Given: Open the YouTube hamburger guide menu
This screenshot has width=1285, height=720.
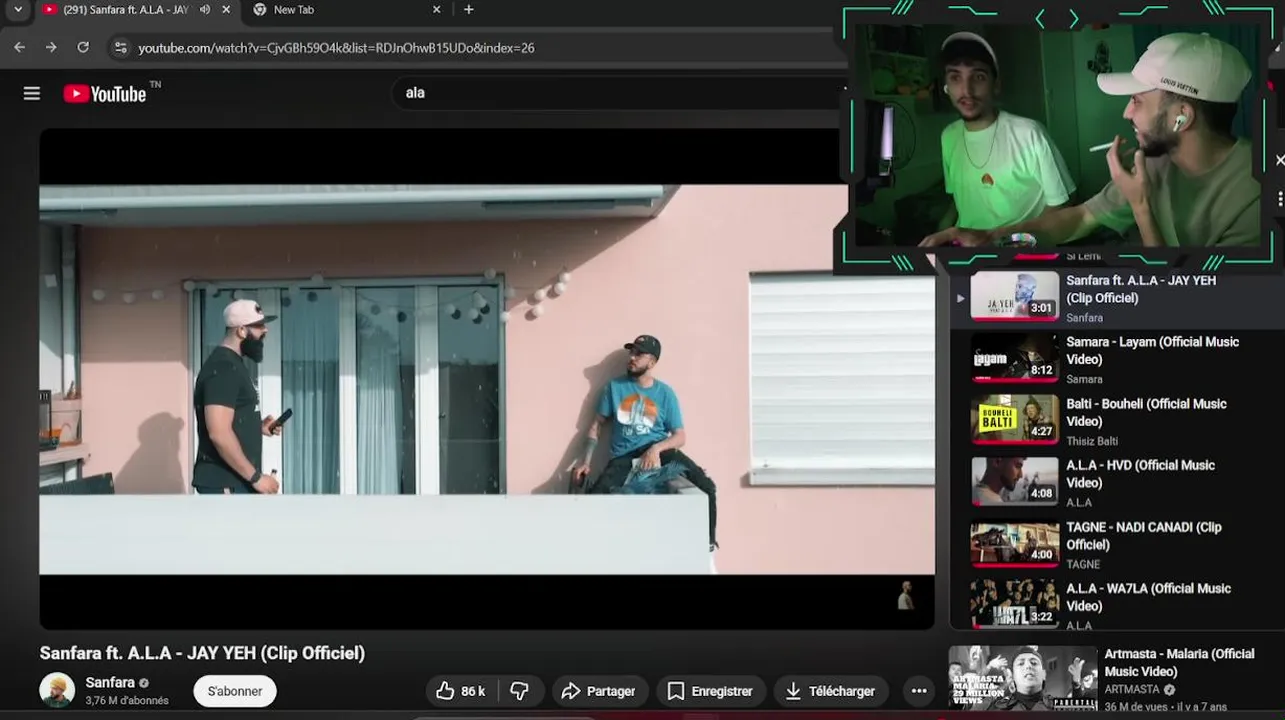Looking at the screenshot, I should 32,93.
